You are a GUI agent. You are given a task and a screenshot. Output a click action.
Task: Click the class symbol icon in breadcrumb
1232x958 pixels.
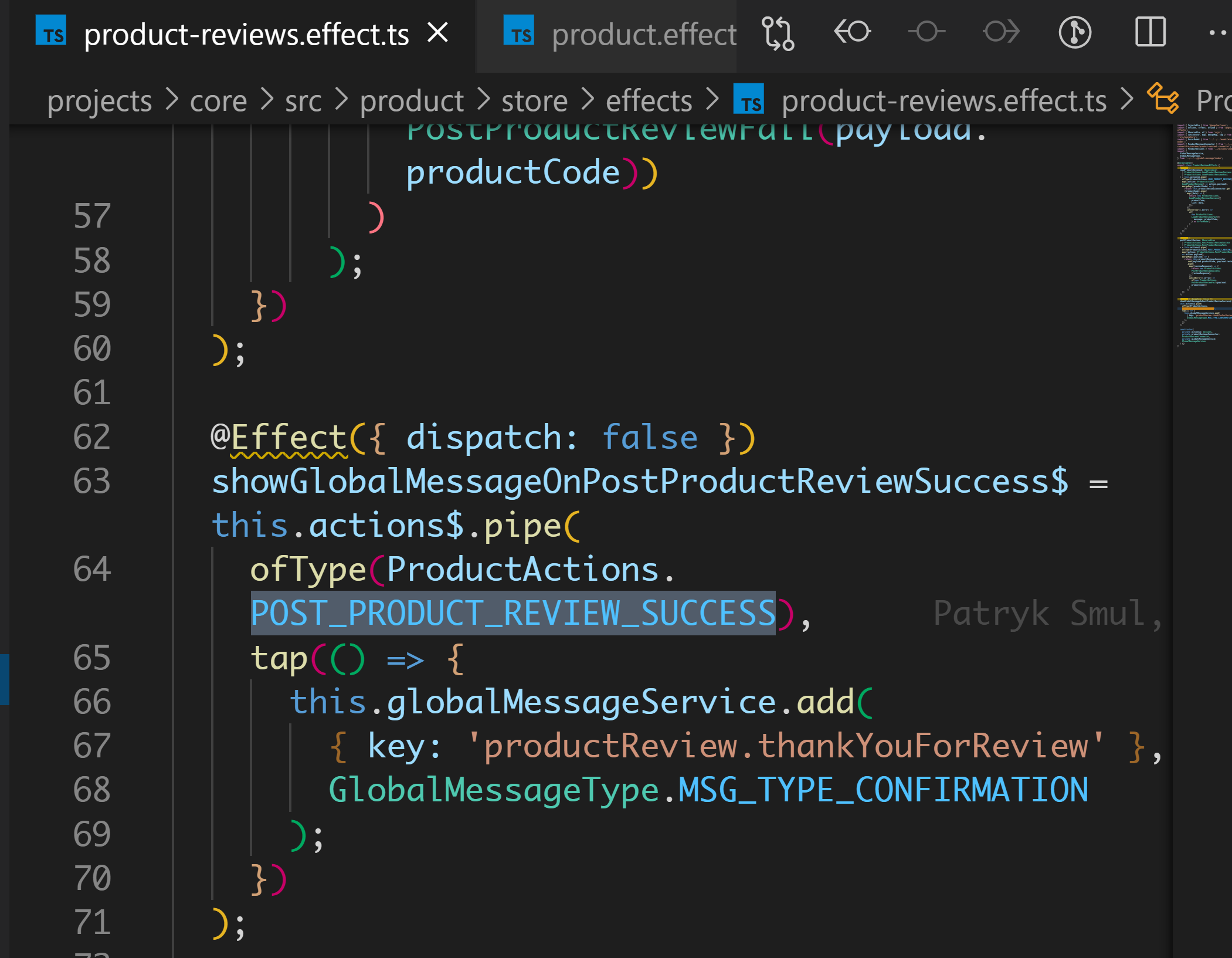tap(1163, 99)
